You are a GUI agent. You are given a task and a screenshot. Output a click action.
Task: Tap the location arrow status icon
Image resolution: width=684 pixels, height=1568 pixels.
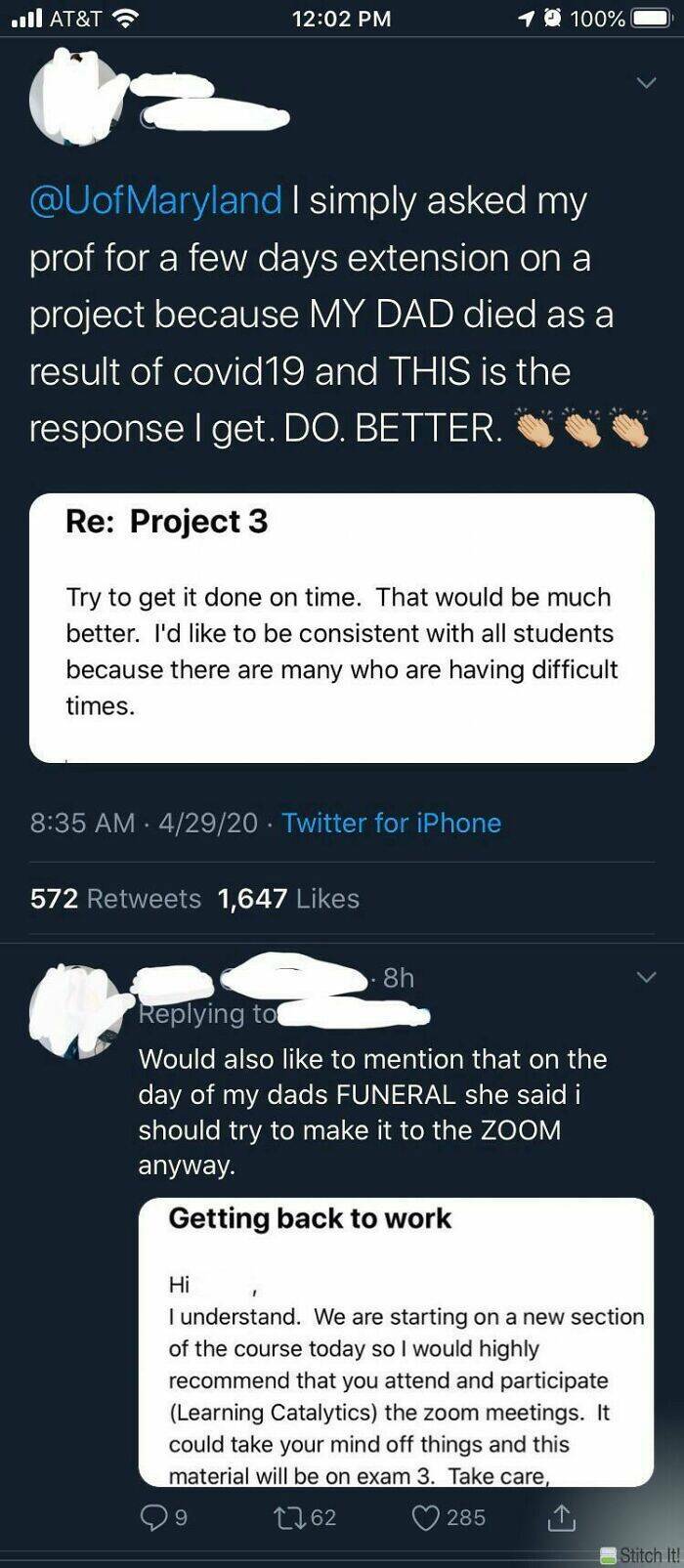527,19
